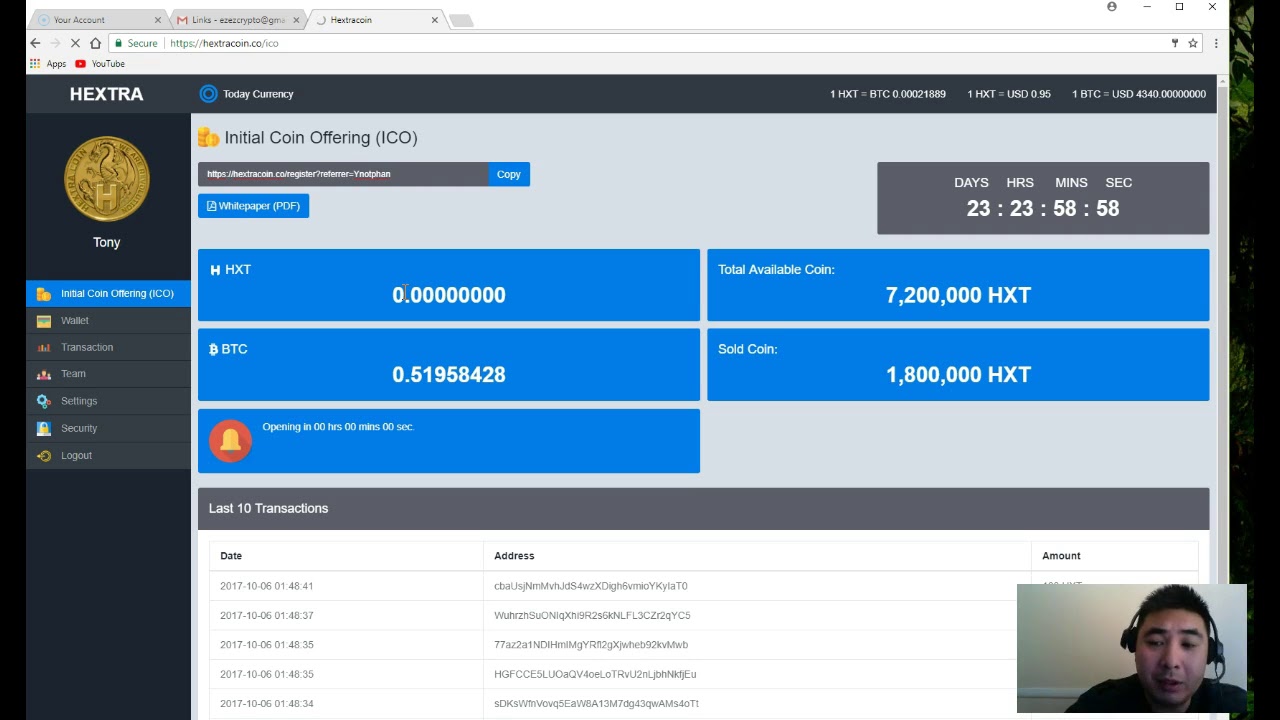Open the Apps bookmarks shortcut

pos(48,64)
